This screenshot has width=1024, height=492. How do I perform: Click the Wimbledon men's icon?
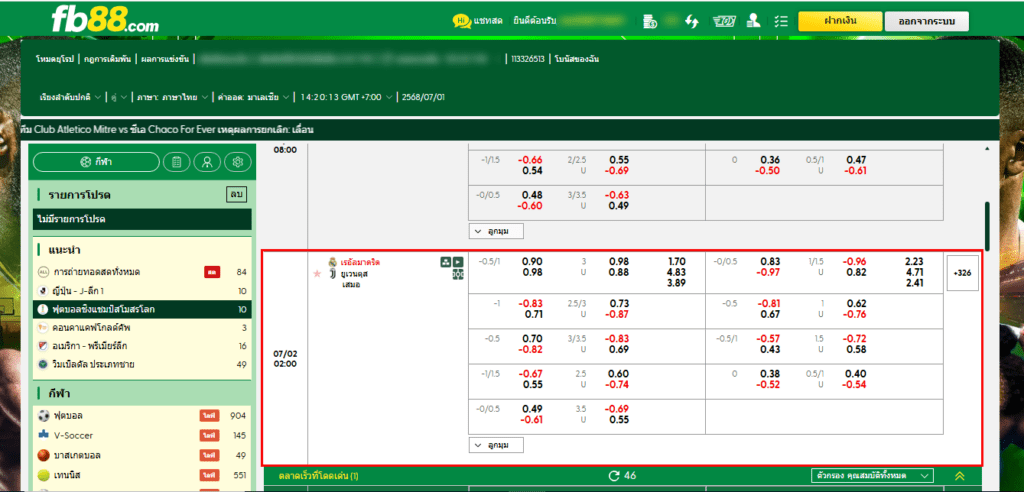[x=43, y=364]
